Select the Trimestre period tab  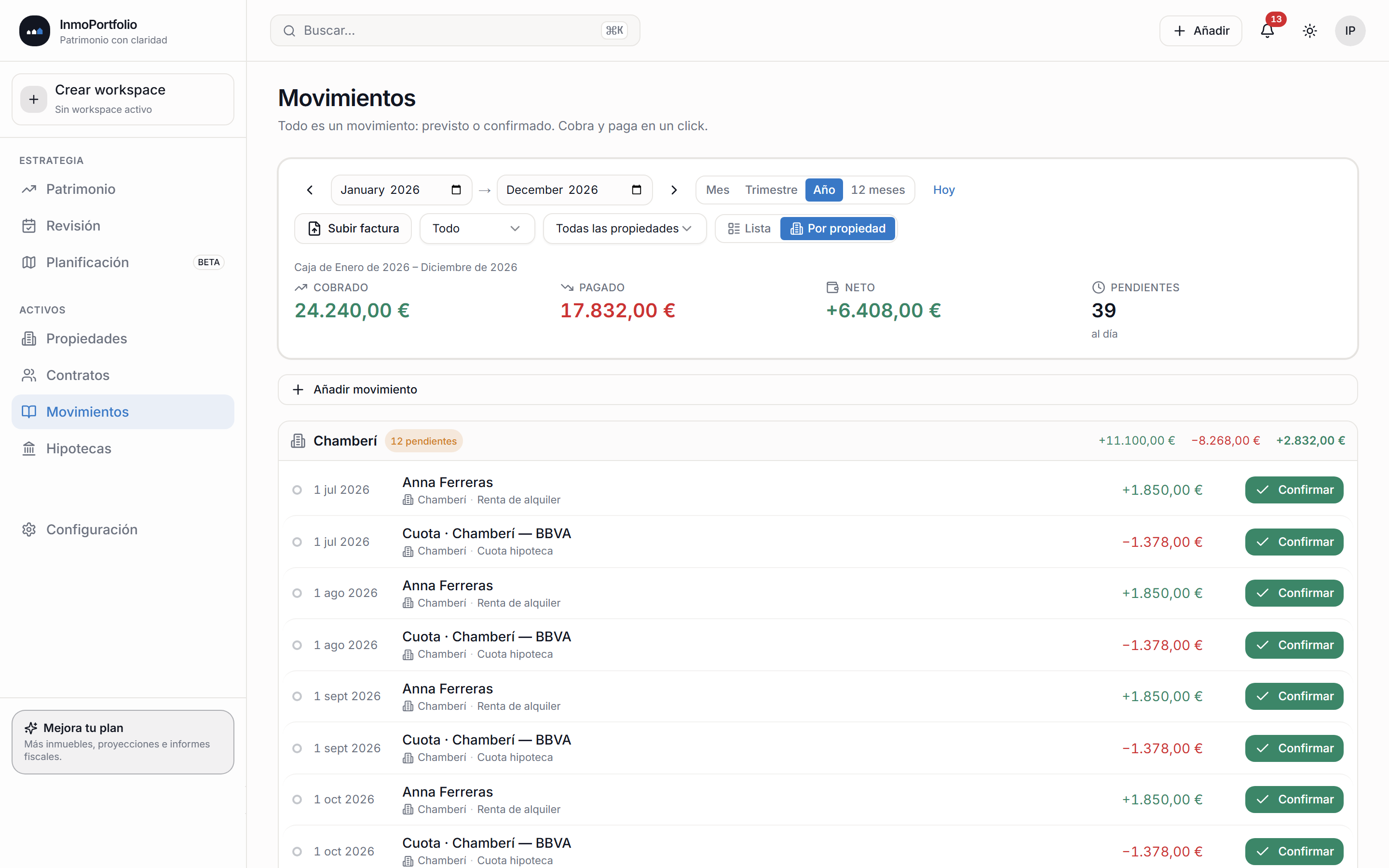point(771,190)
